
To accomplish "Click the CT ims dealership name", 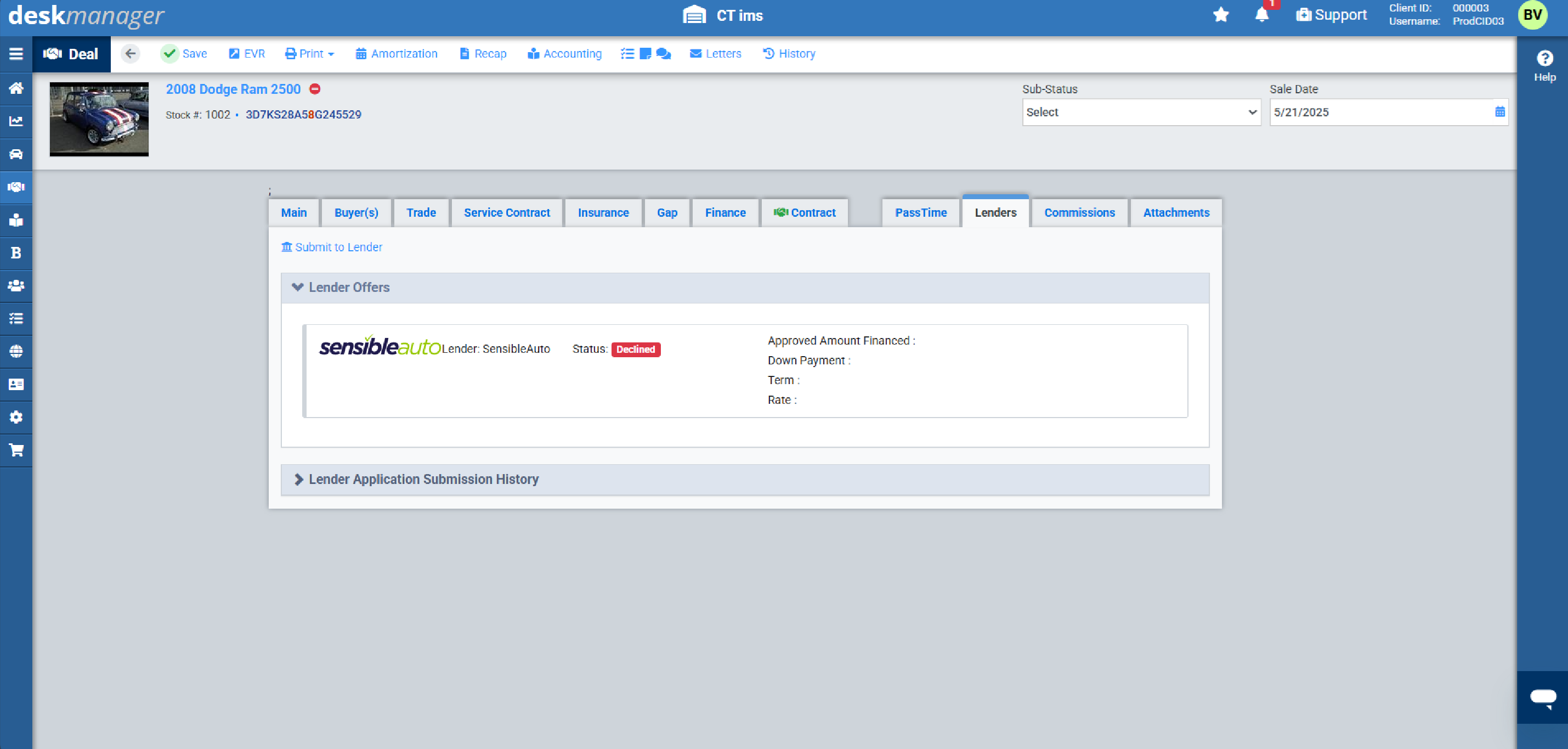I will coord(739,15).
